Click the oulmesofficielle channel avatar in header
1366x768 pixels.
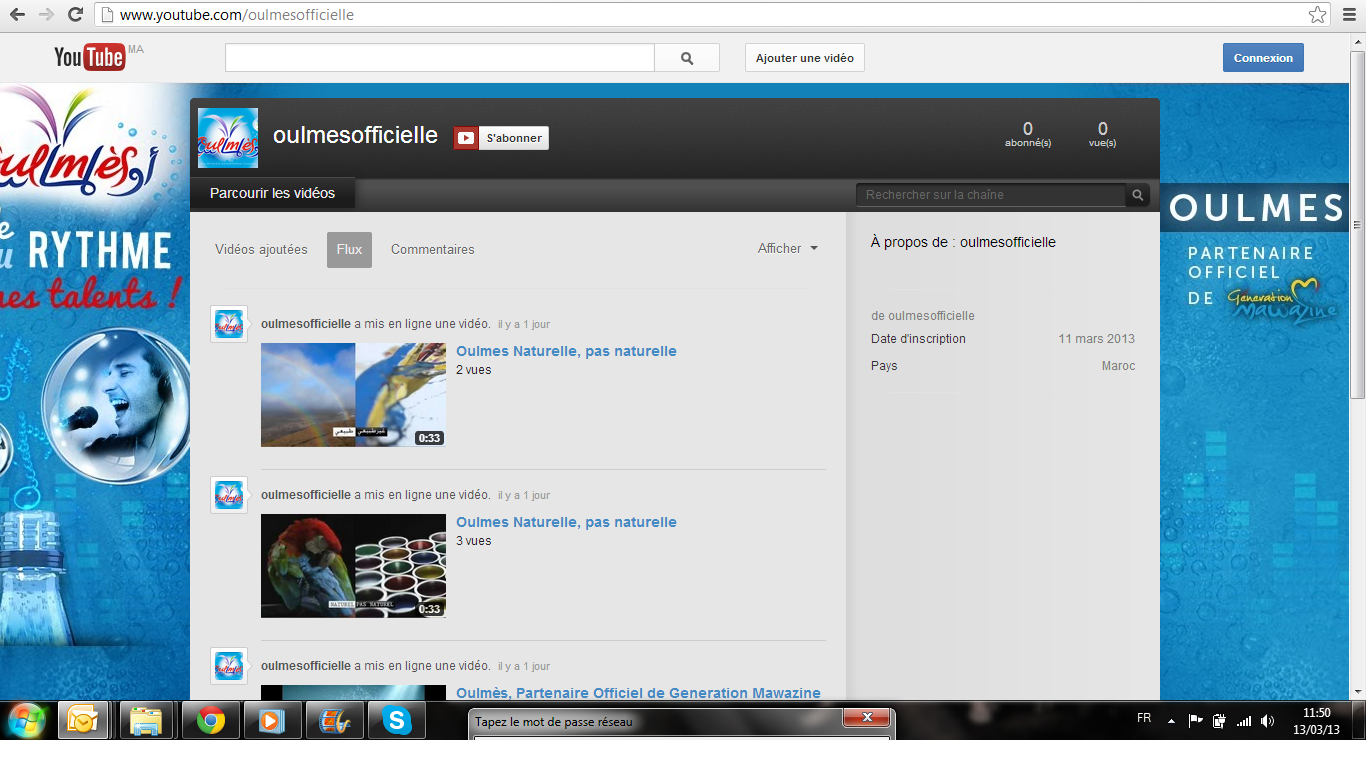coord(228,138)
